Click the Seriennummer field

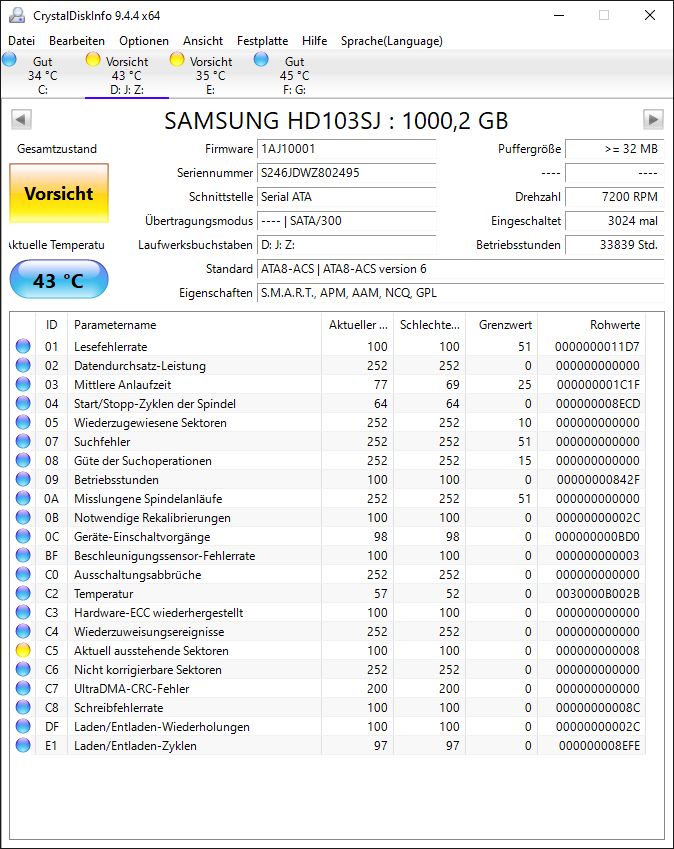point(346,173)
